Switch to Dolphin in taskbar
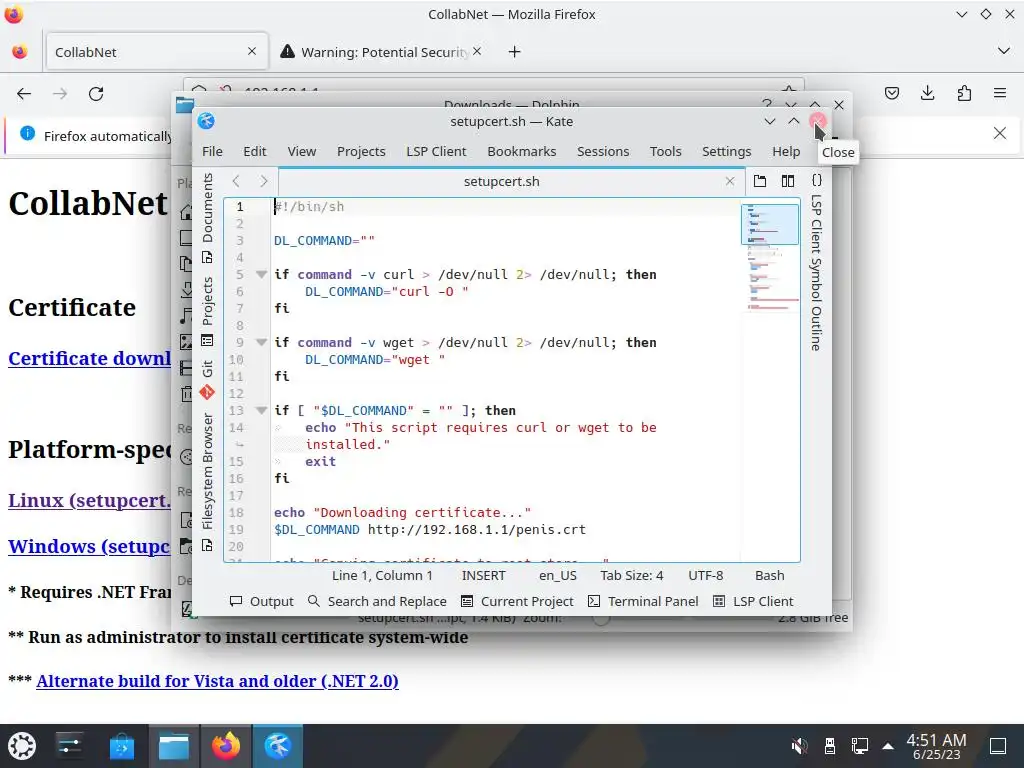 pyautogui.click(x=174, y=746)
